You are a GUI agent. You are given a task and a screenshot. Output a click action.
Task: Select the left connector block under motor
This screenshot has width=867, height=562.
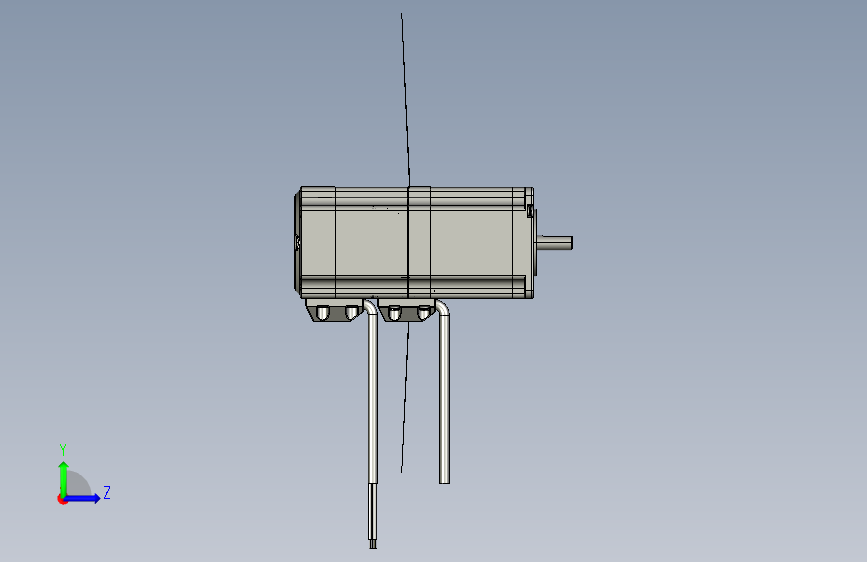point(335,311)
